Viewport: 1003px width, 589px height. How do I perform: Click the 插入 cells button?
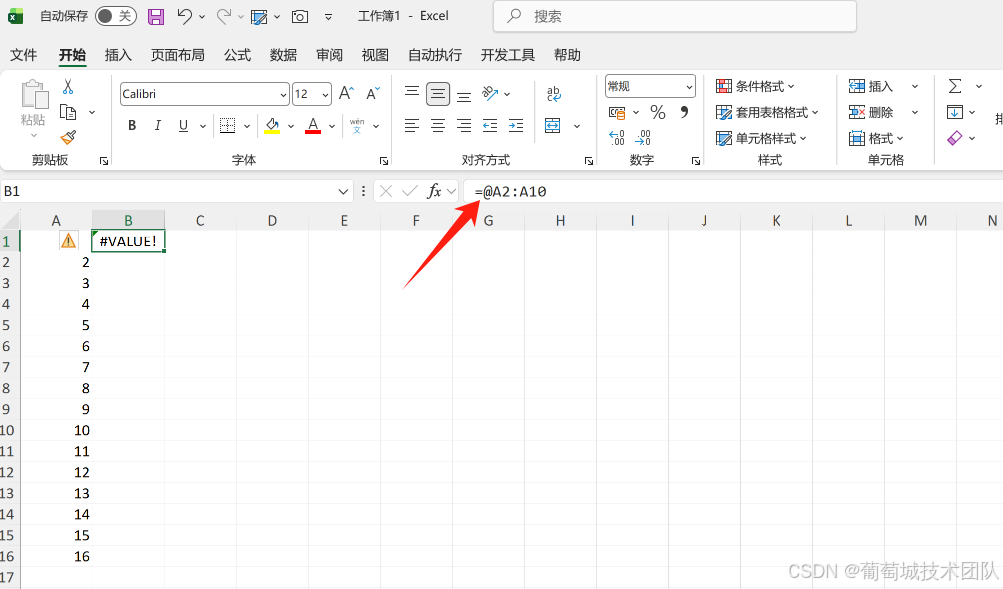[x=871, y=86]
